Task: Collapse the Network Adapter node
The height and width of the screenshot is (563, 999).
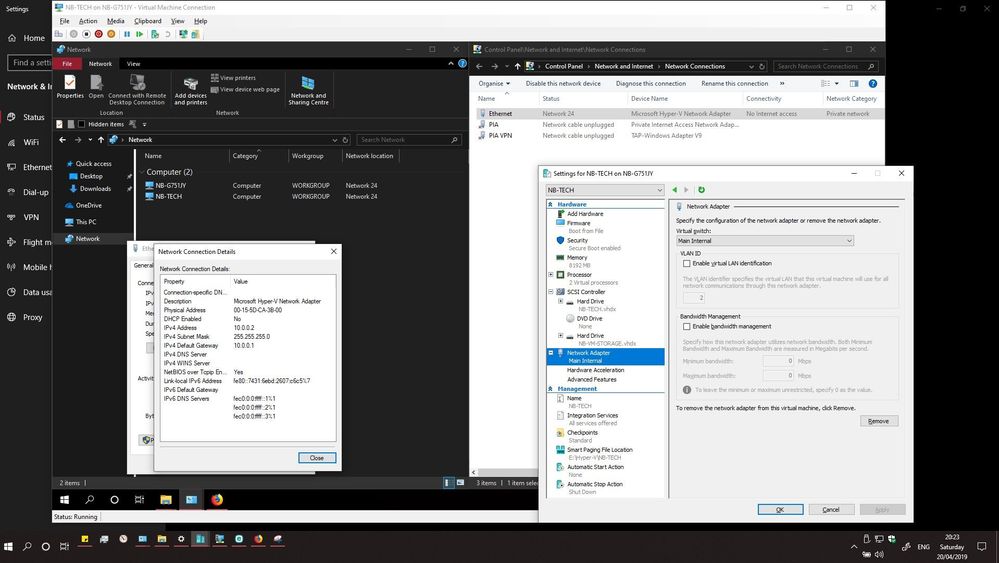Action: click(551, 352)
